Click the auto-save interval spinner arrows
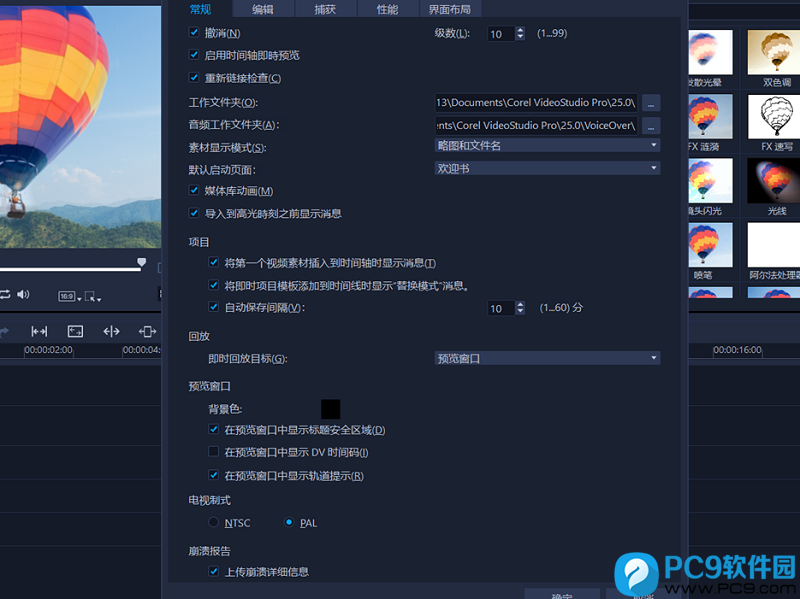 [520, 308]
